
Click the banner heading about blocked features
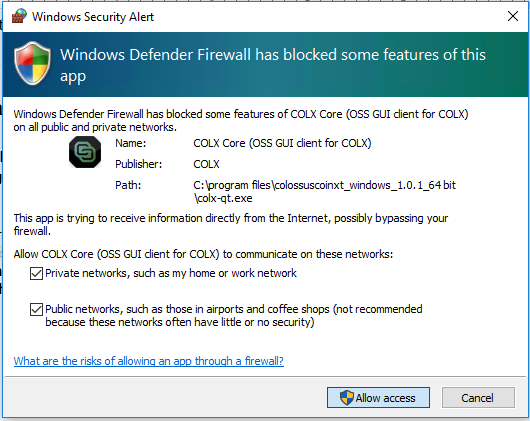[273, 65]
